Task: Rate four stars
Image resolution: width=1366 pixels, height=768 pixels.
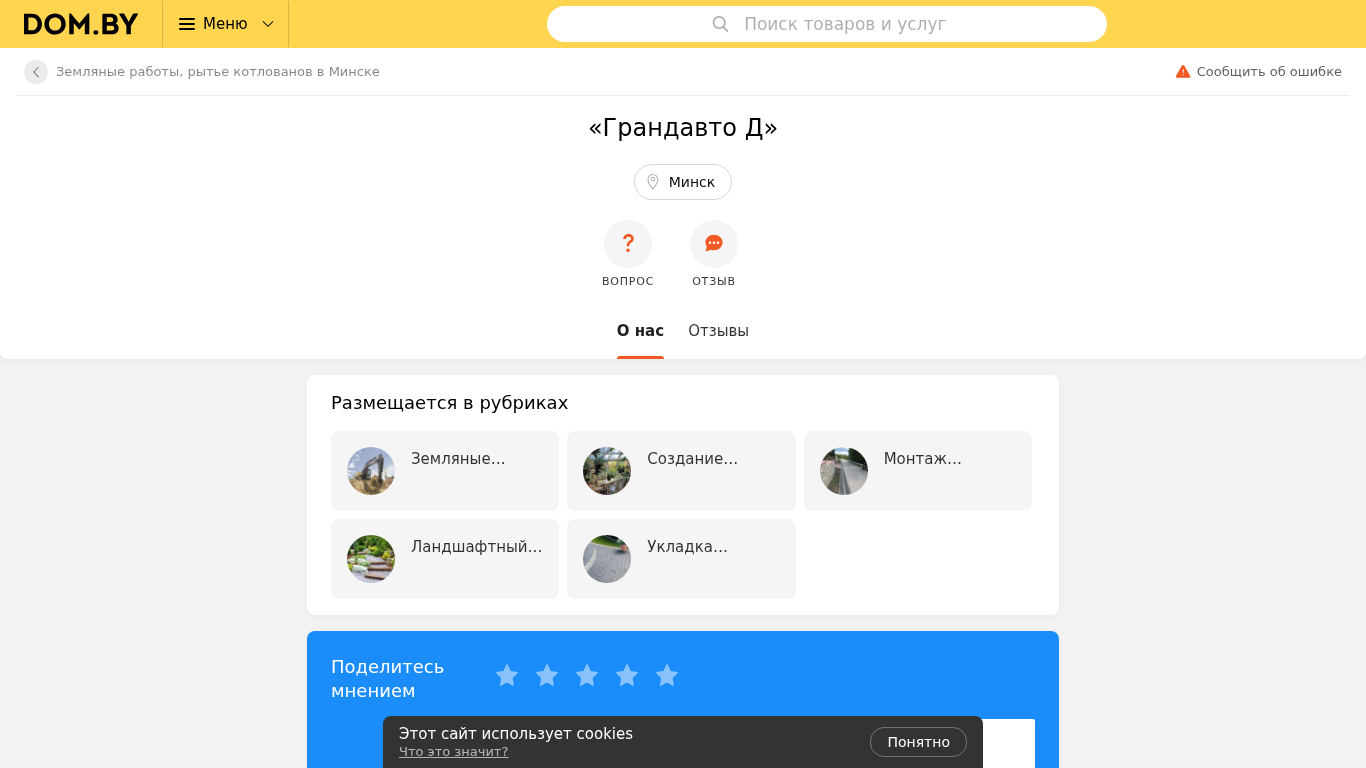Action: 627,676
